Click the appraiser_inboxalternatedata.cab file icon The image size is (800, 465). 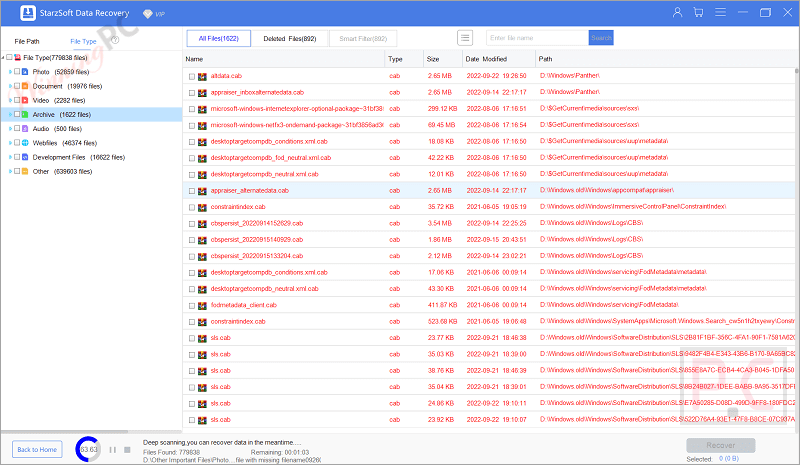pyautogui.click(x=203, y=92)
